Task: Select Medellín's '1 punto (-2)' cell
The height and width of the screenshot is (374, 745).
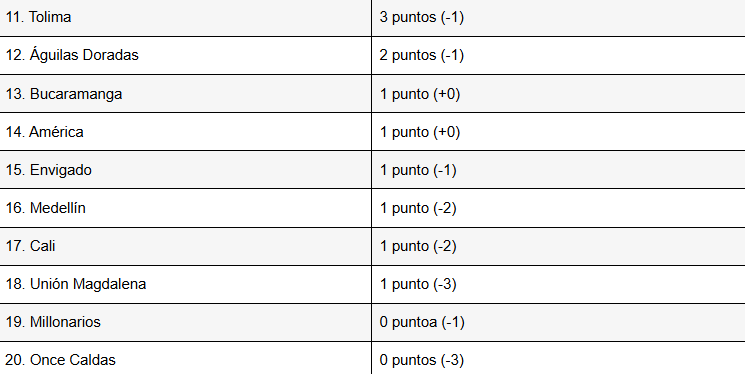Action: (559, 208)
